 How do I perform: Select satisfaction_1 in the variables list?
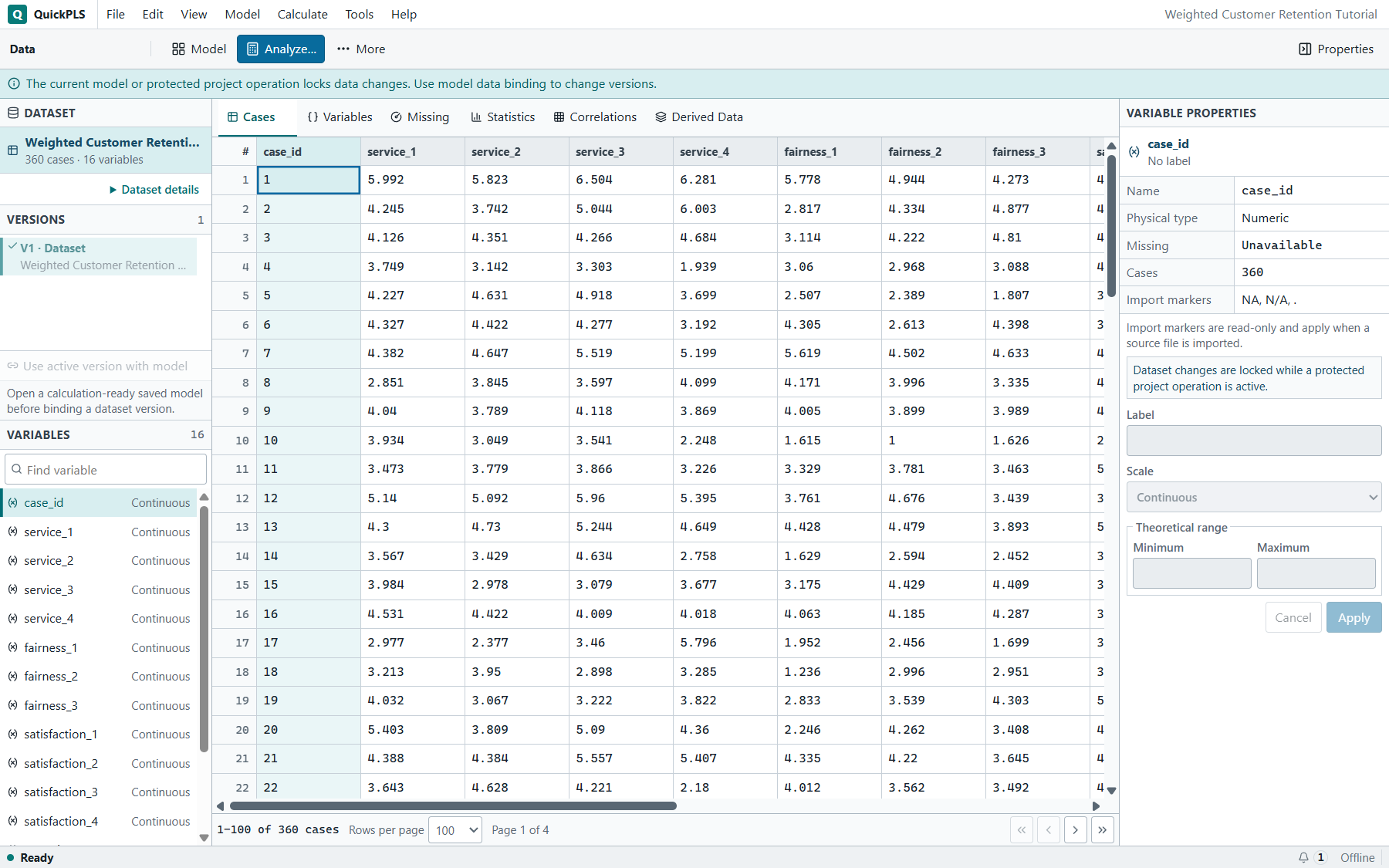[x=99, y=734]
